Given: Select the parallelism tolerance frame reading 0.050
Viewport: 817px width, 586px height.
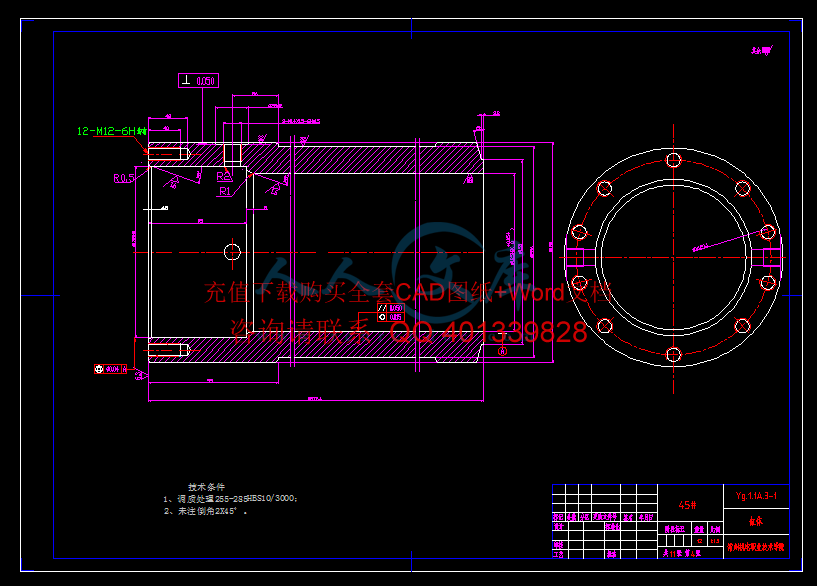Looking at the screenshot, I should point(391,308).
